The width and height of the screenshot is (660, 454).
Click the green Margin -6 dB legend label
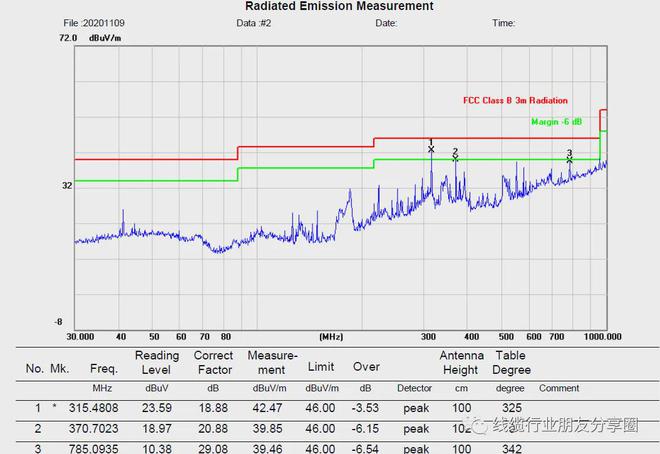(555, 121)
